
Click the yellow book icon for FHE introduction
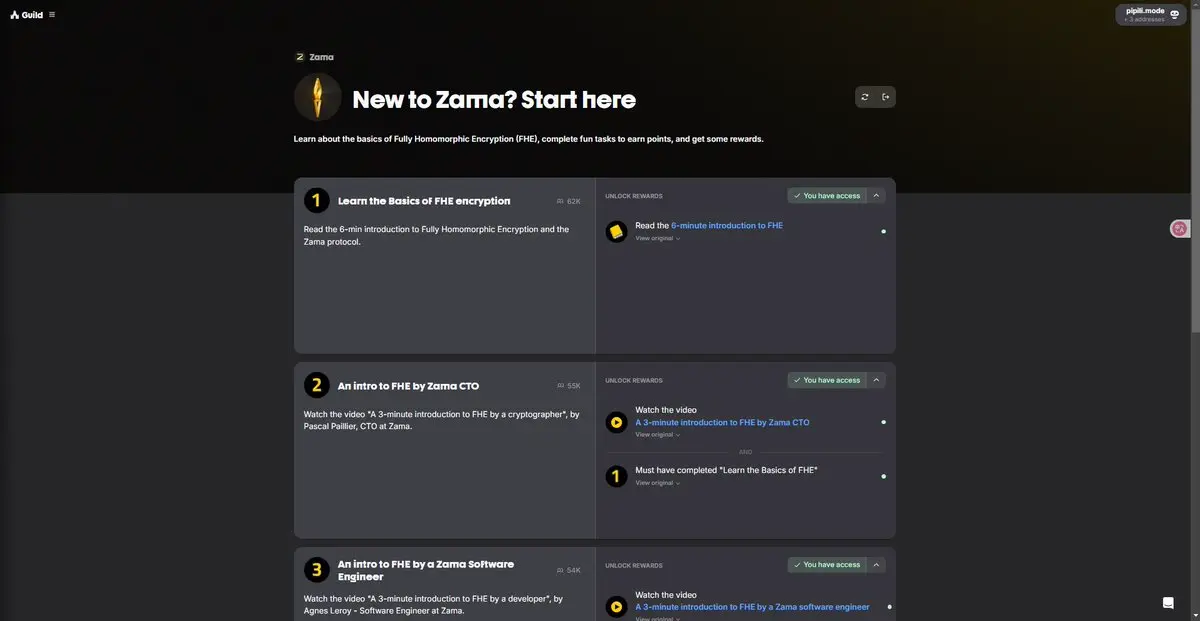click(x=616, y=232)
